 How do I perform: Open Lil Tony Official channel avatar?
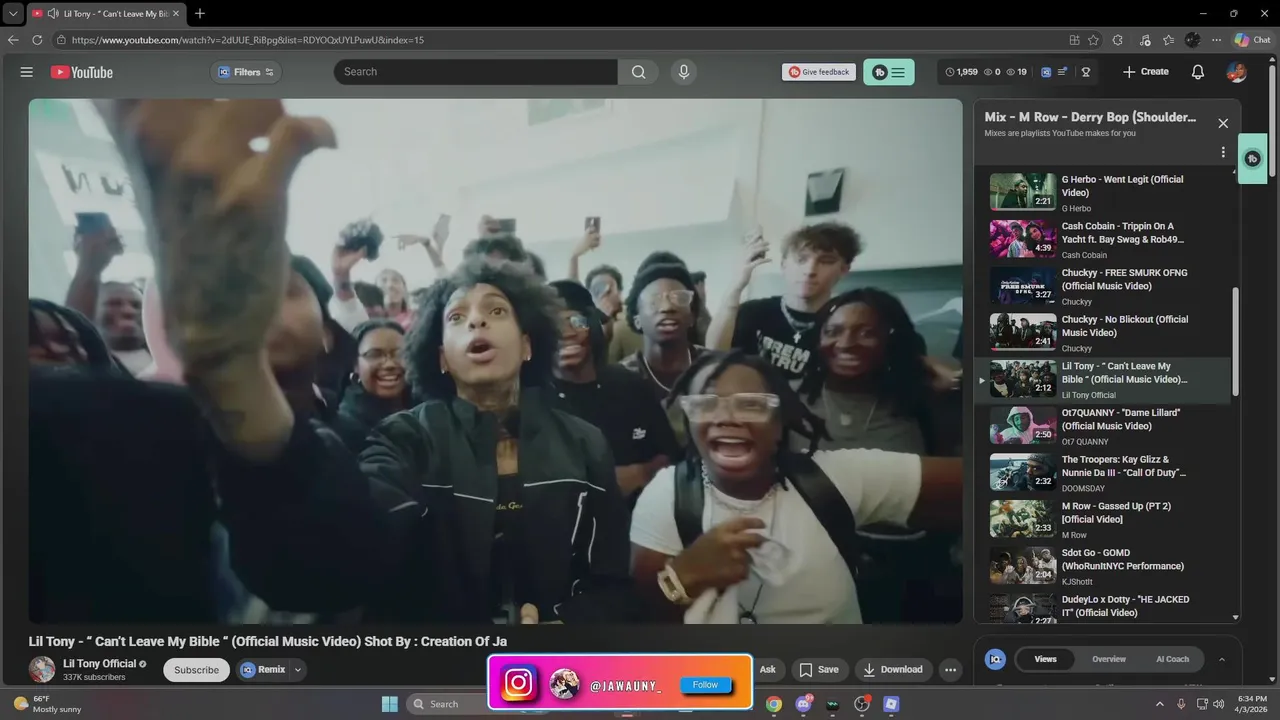coord(42,670)
